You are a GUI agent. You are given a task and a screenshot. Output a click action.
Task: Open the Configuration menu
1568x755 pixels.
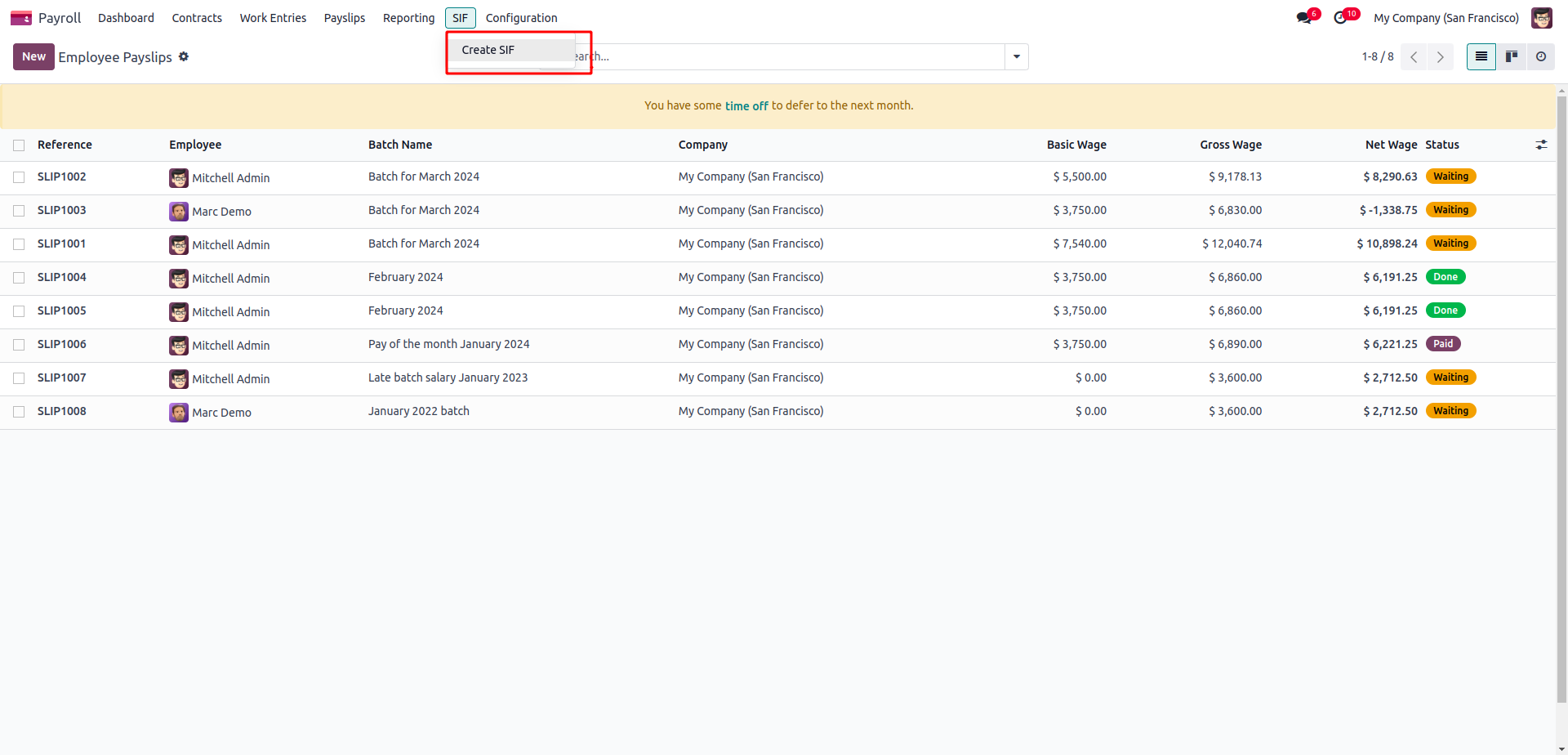coord(521,18)
